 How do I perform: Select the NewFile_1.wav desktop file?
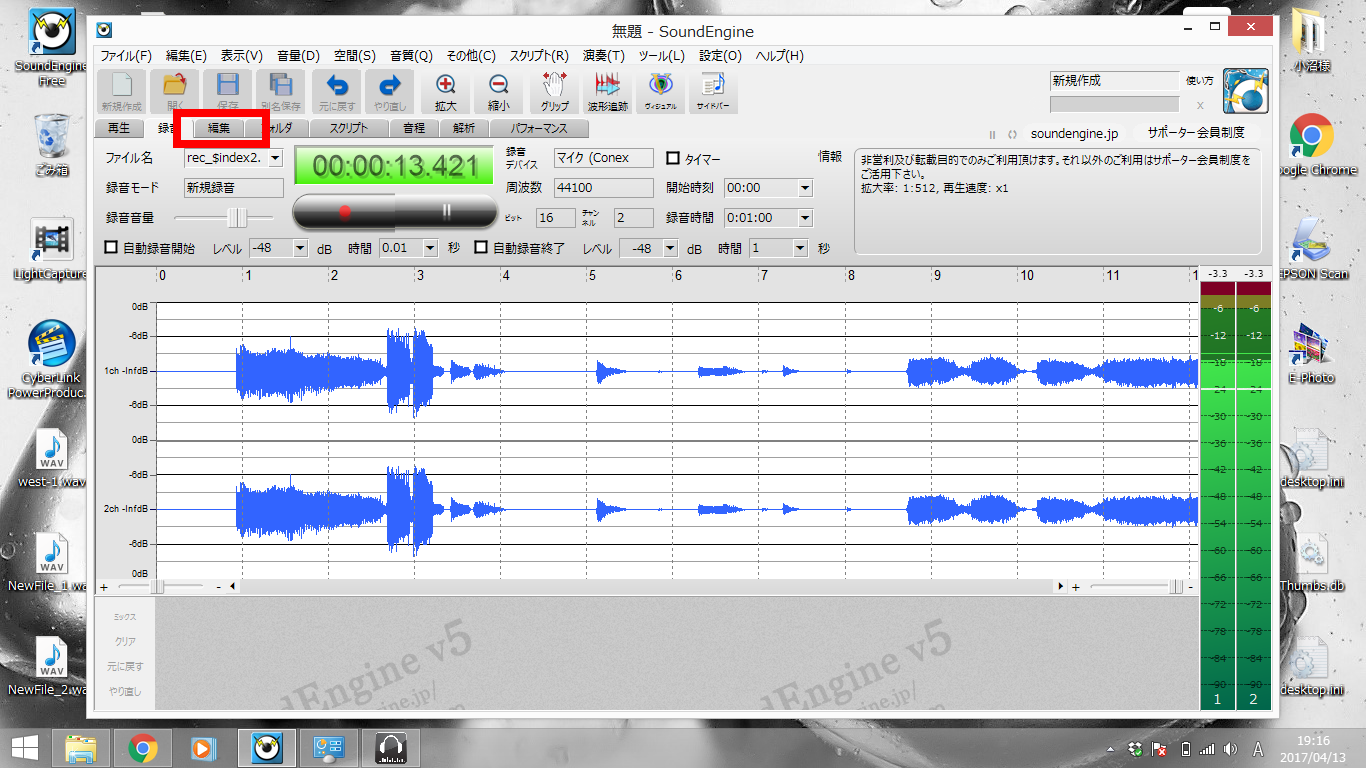coord(52,563)
